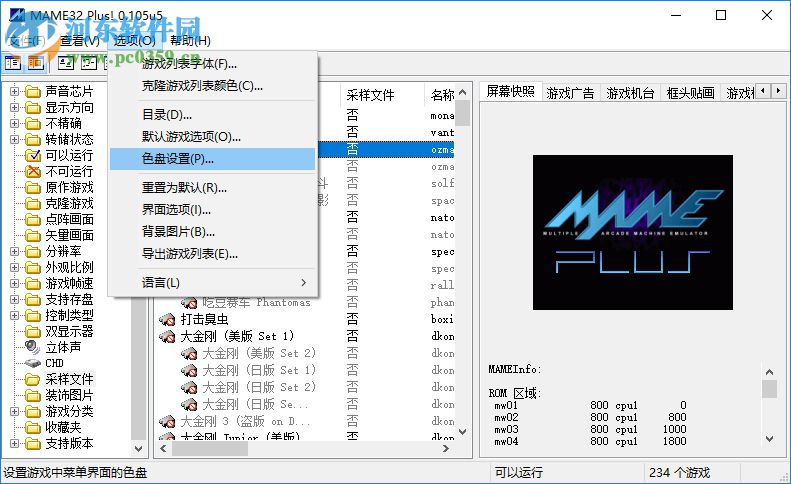This screenshot has width=791, height=484.
Task: Click the icon beside 大金刚 (美版 Set 1)
Action: tap(167, 337)
